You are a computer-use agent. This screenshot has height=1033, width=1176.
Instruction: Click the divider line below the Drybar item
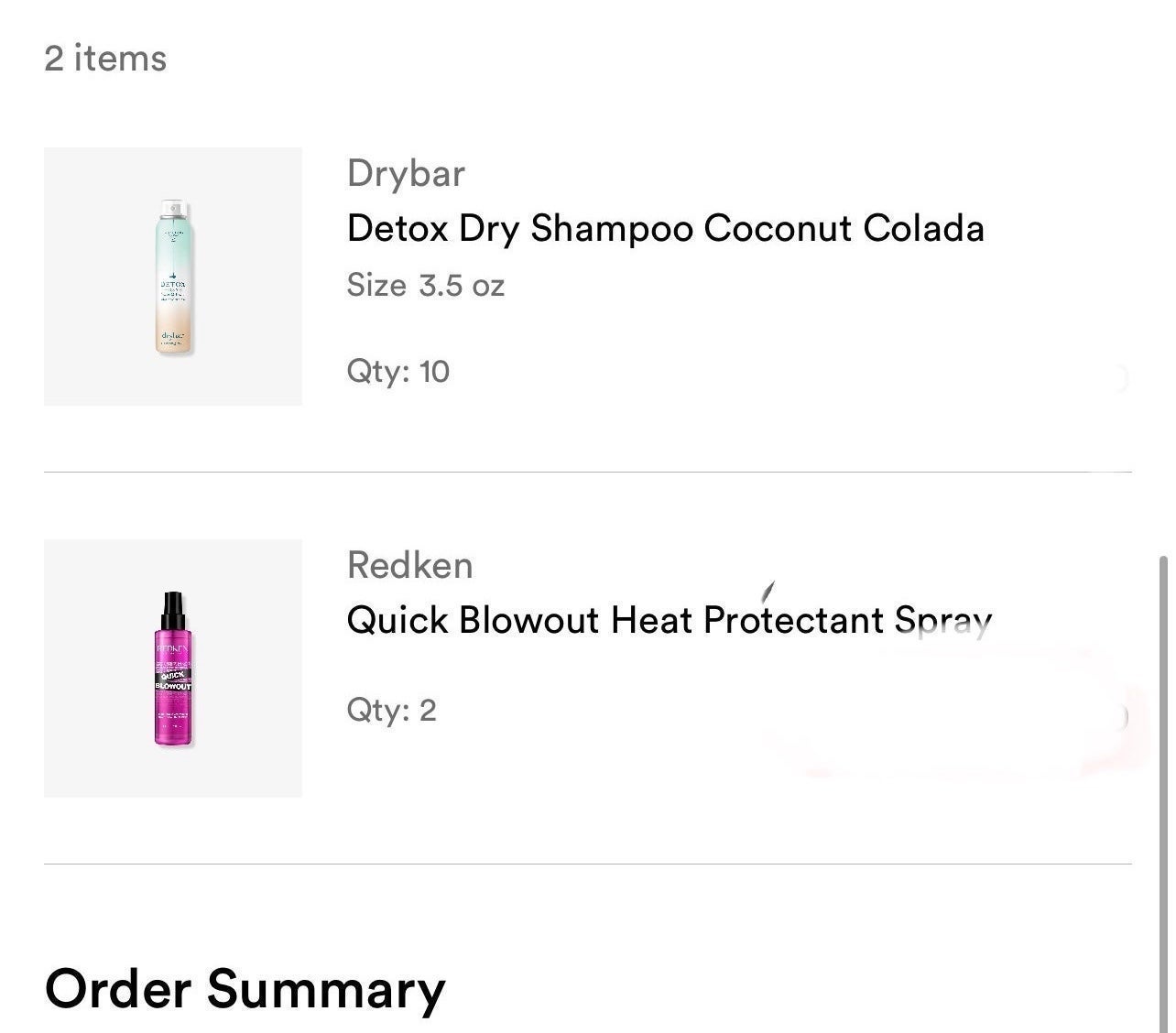tap(588, 473)
